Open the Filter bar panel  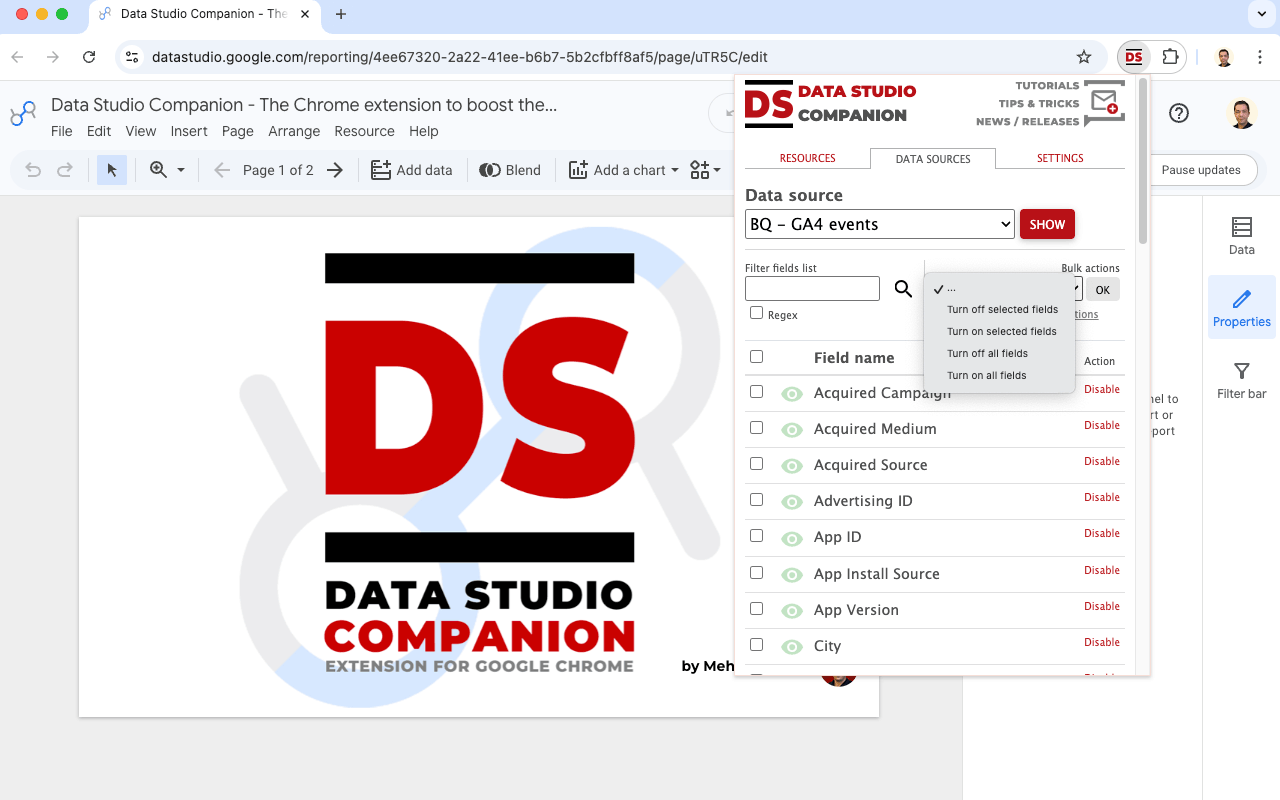[x=1242, y=380]
